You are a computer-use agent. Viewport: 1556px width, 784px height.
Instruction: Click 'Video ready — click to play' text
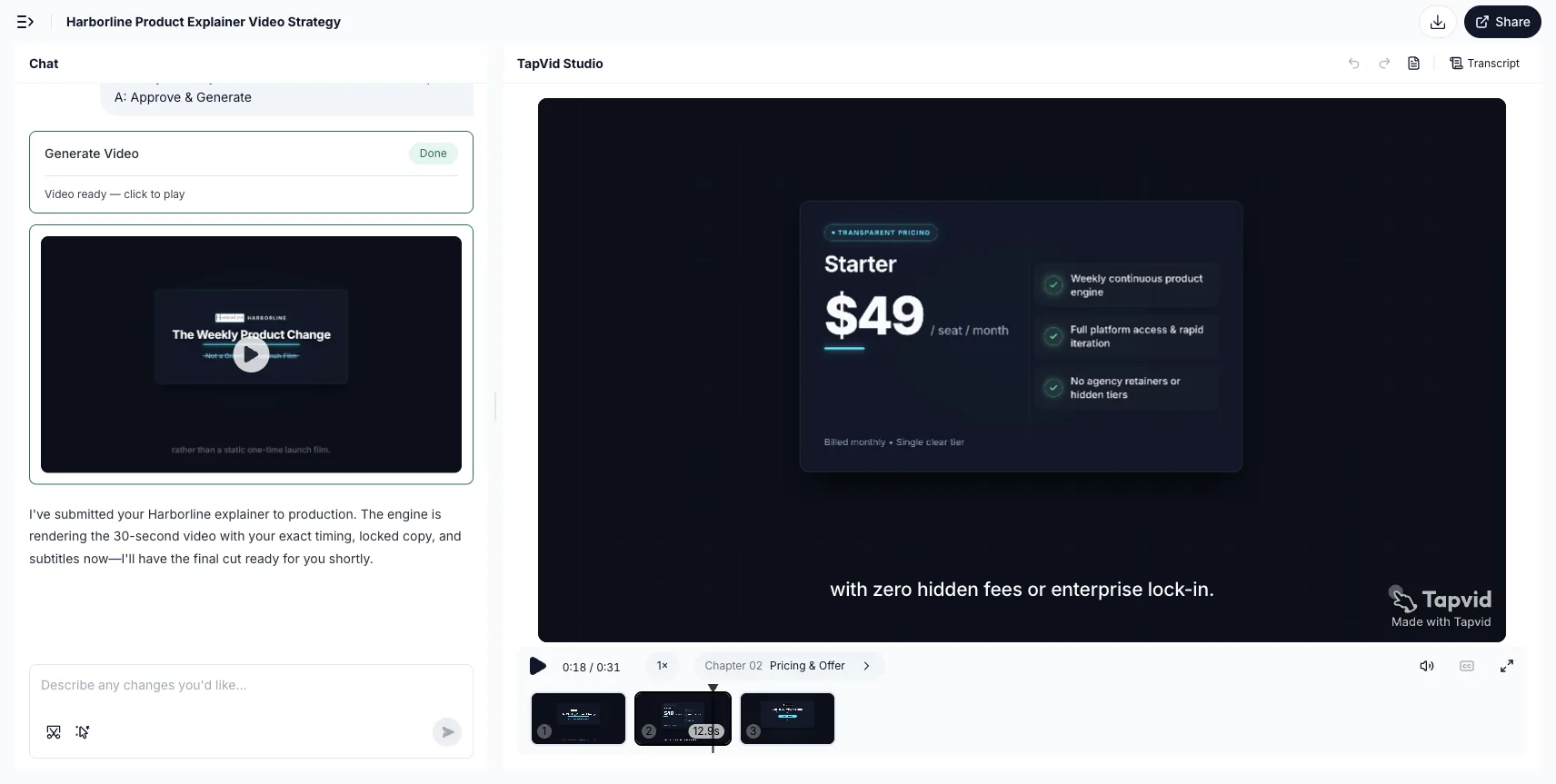click(x=115, y=194)
